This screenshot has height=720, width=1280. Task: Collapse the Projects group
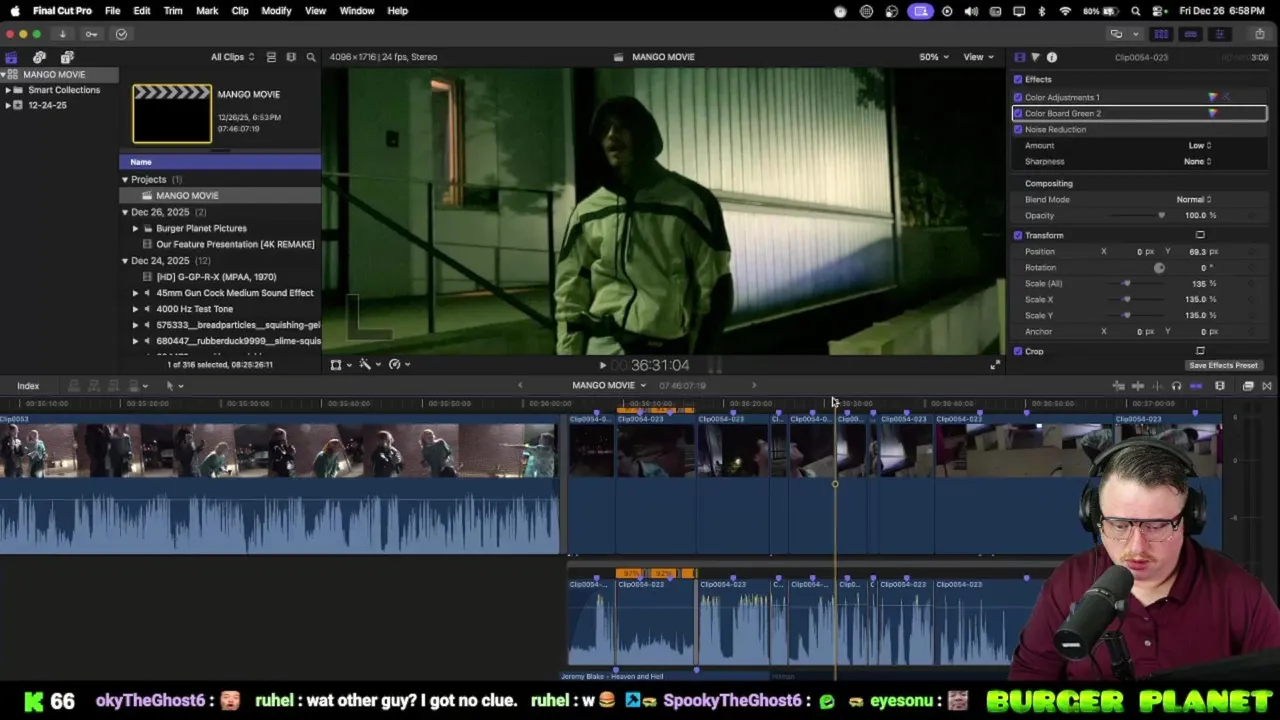(x=125, y=179)
